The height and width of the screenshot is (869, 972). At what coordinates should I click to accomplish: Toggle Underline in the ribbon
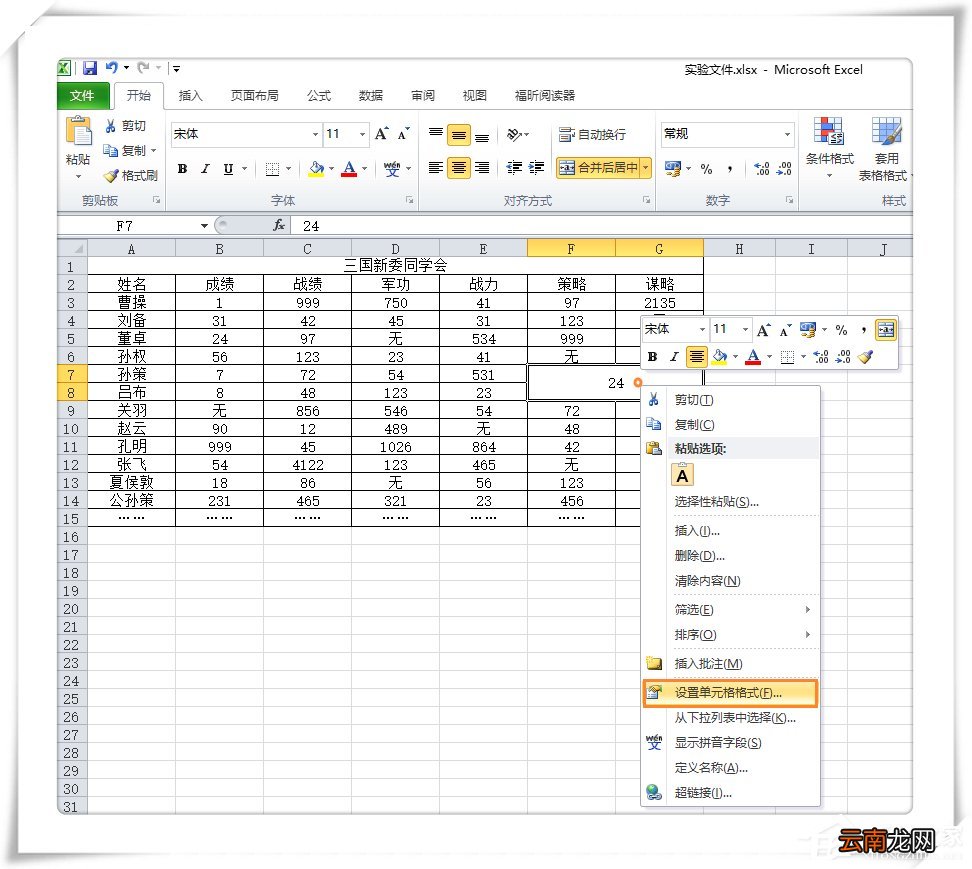click(228, 169)
